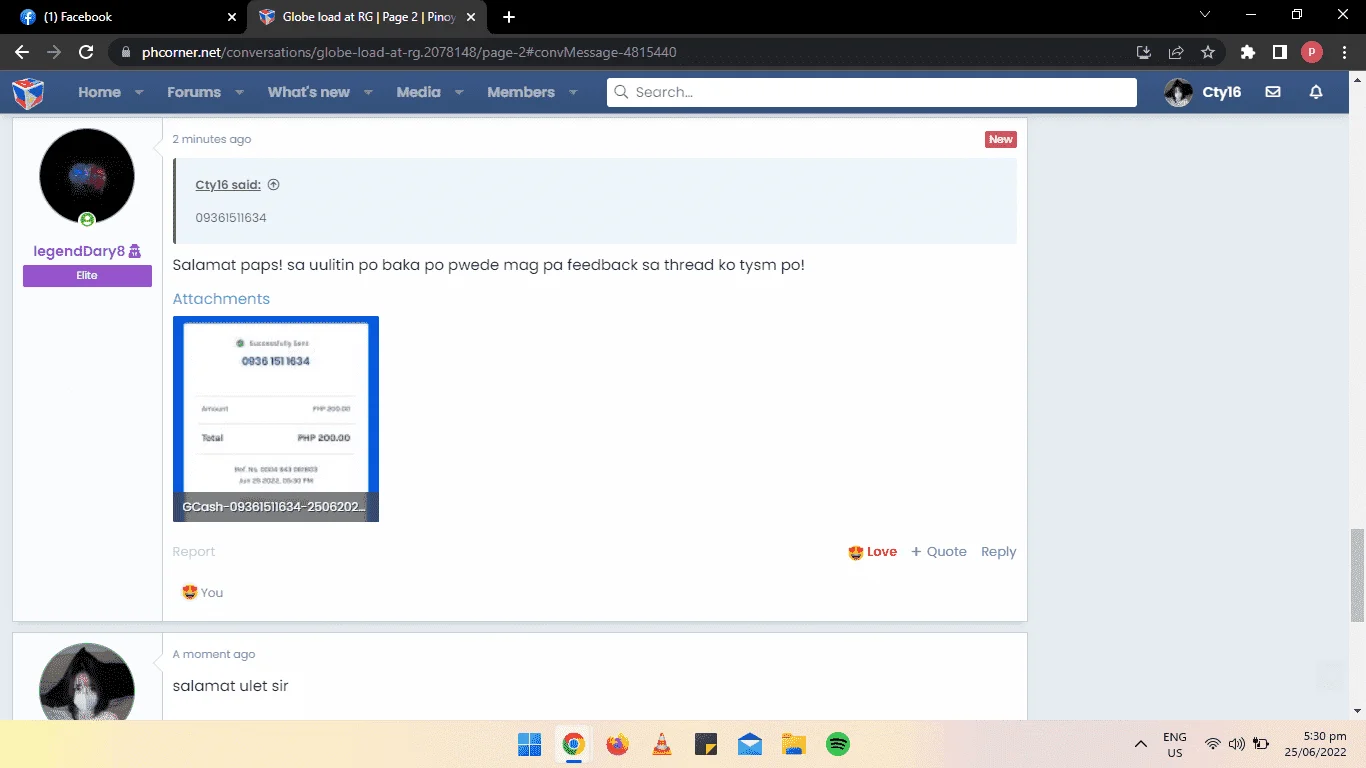Open Firefox from the taskbar

[617, 744]
